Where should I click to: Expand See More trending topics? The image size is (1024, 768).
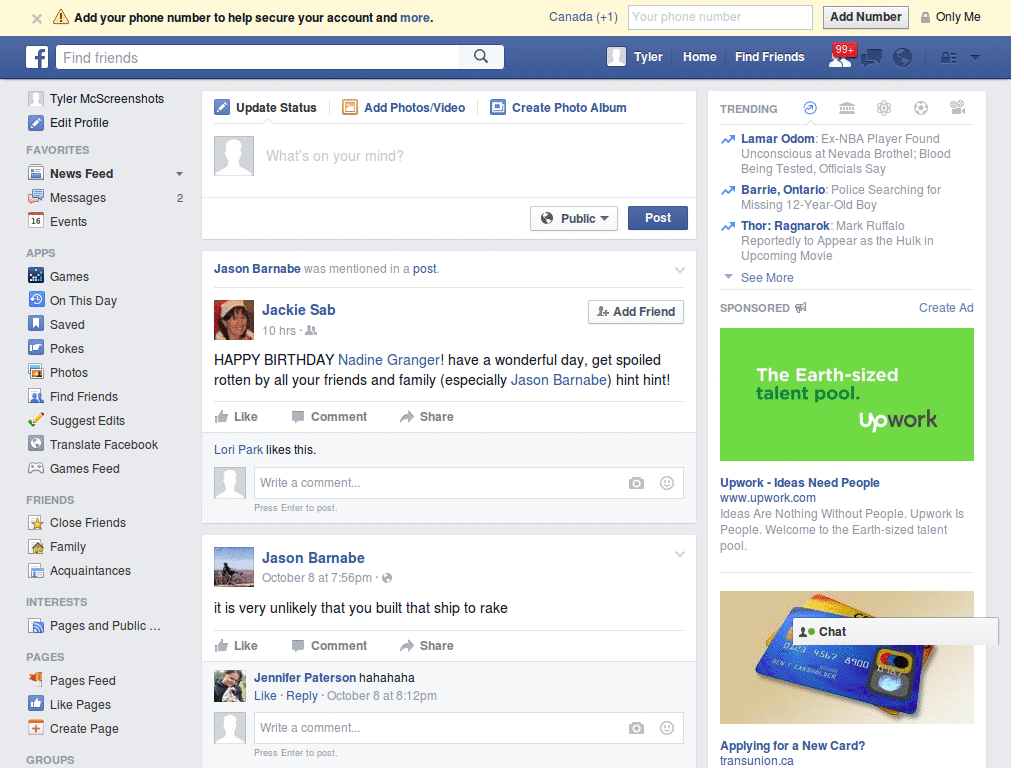click(x=767, y=278)
